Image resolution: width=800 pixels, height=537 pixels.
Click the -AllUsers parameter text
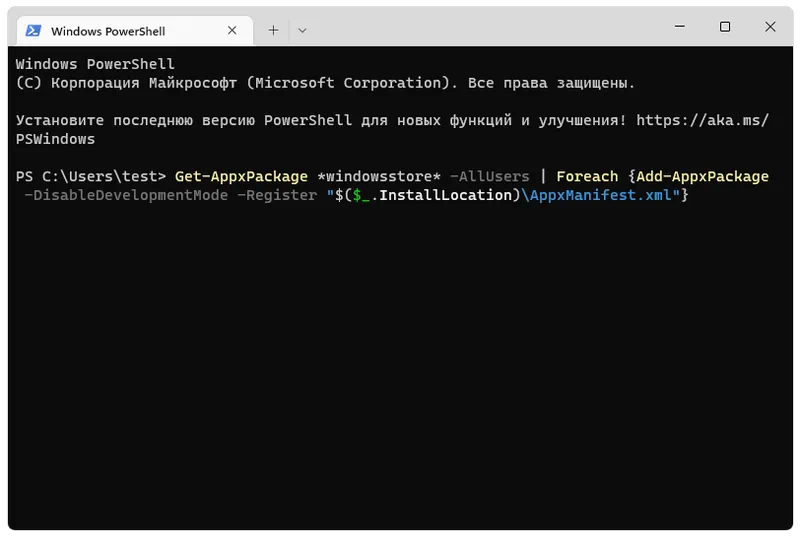[x=490, y=176]
